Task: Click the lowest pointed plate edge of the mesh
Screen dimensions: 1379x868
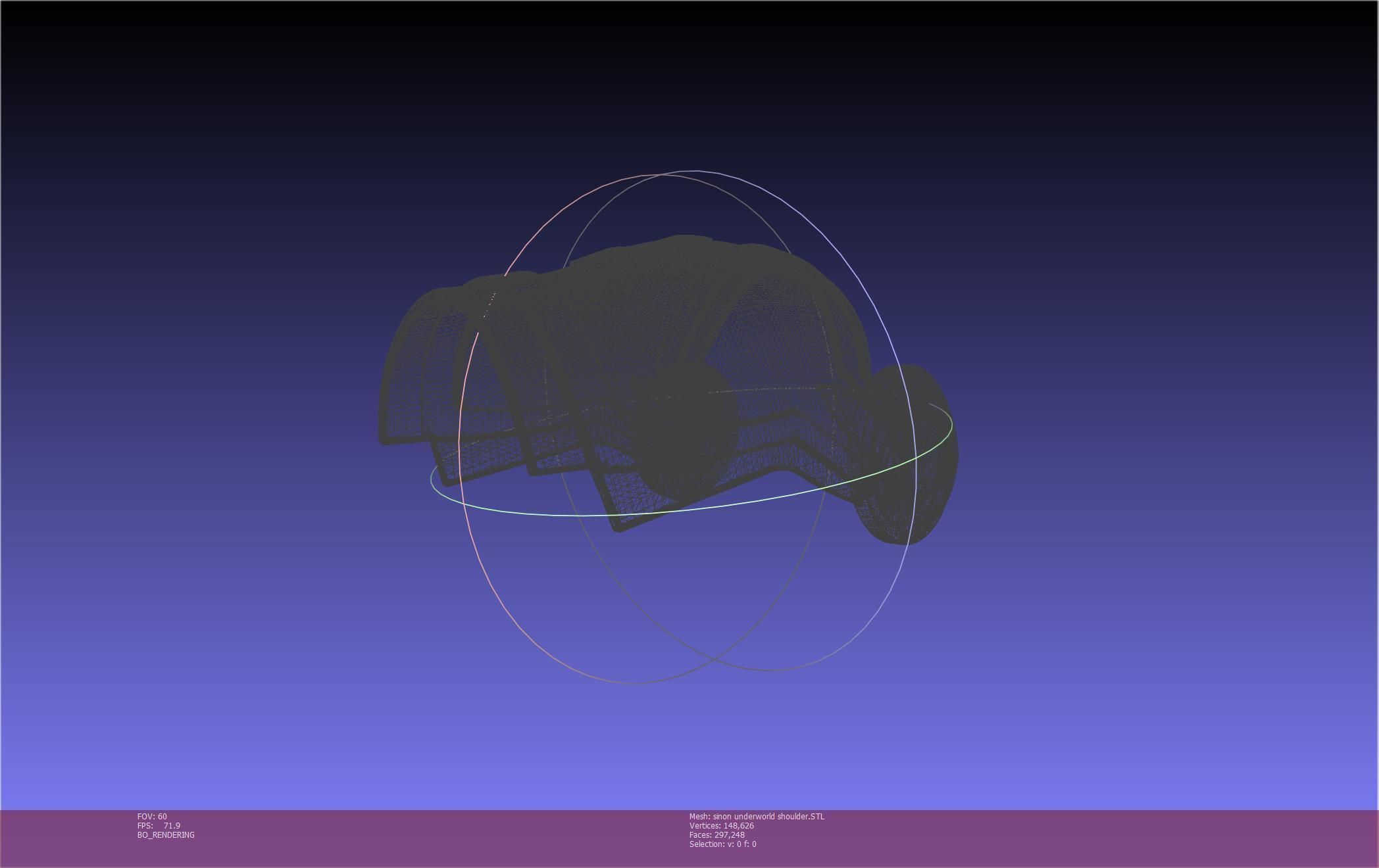Action: pyautogui.click(x=618, y=527)
